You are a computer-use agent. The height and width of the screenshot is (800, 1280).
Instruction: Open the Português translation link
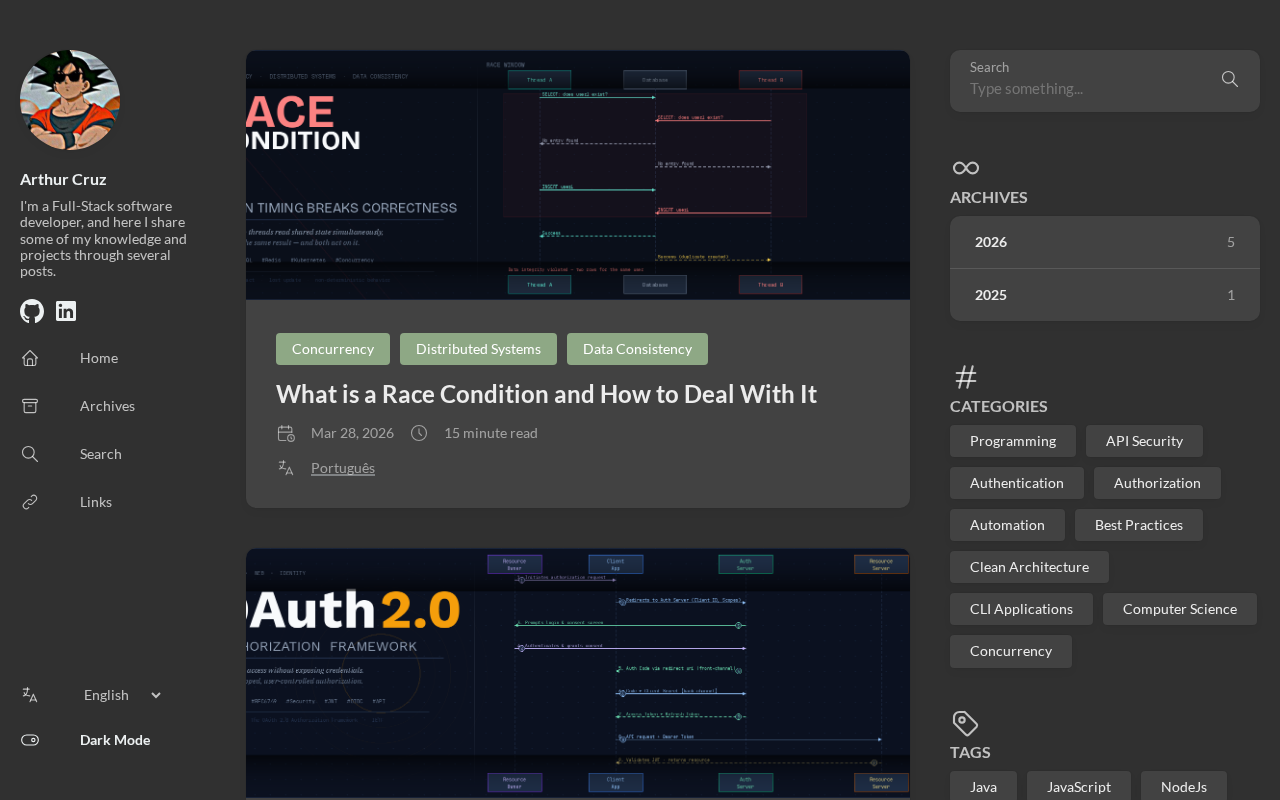[x=343, y=468]
